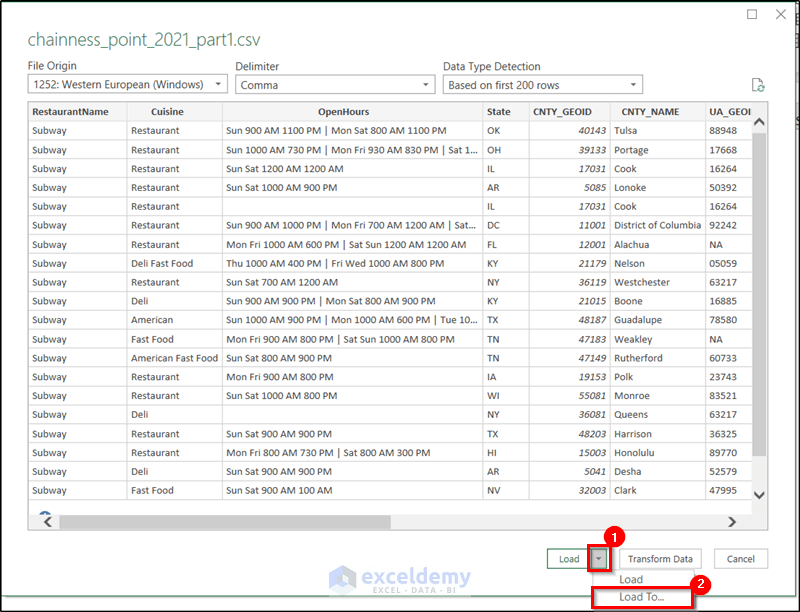
Task: Click the Alachua county cell
Action: 658,245
